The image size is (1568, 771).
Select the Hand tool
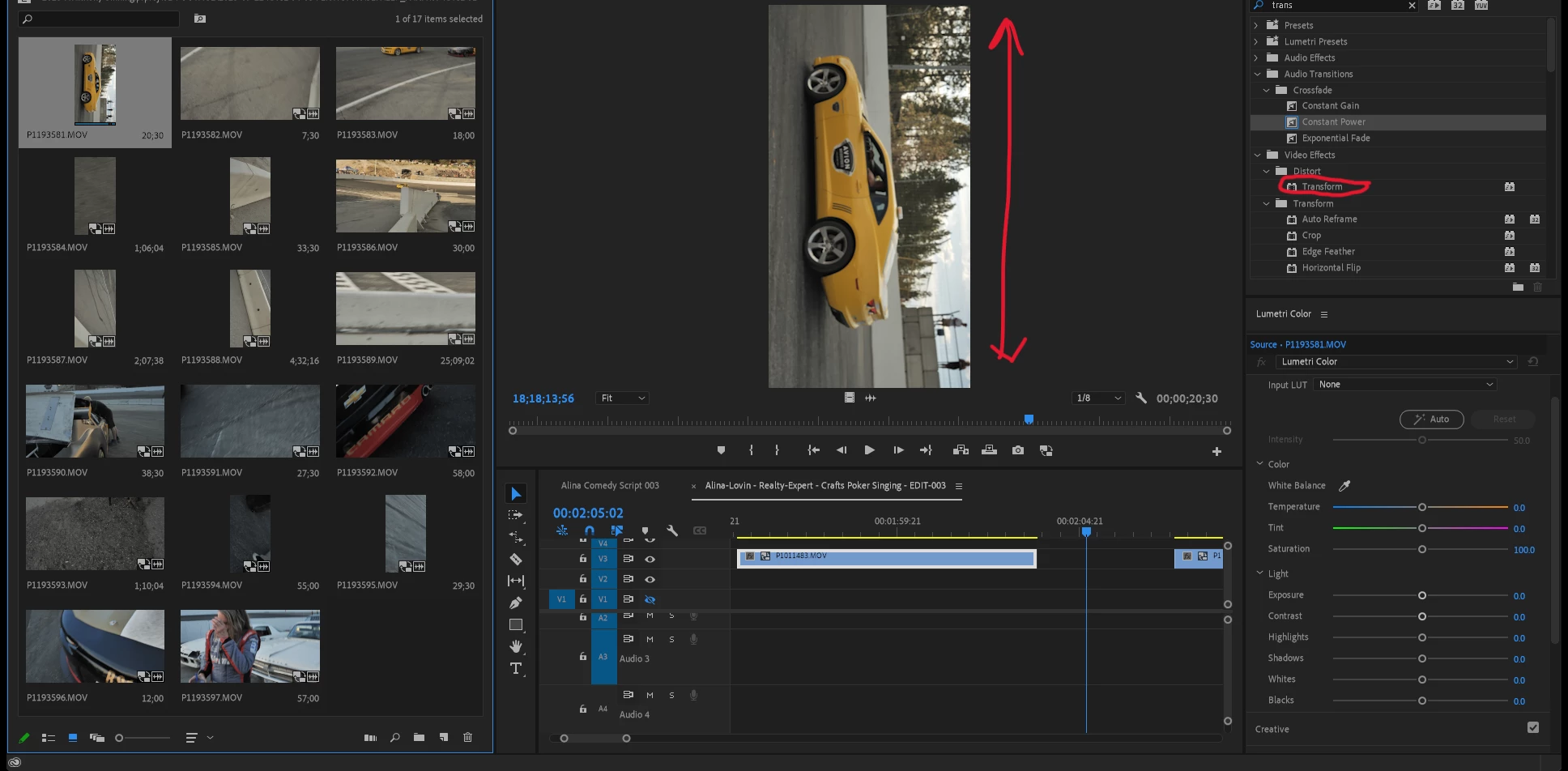point(515,646)
